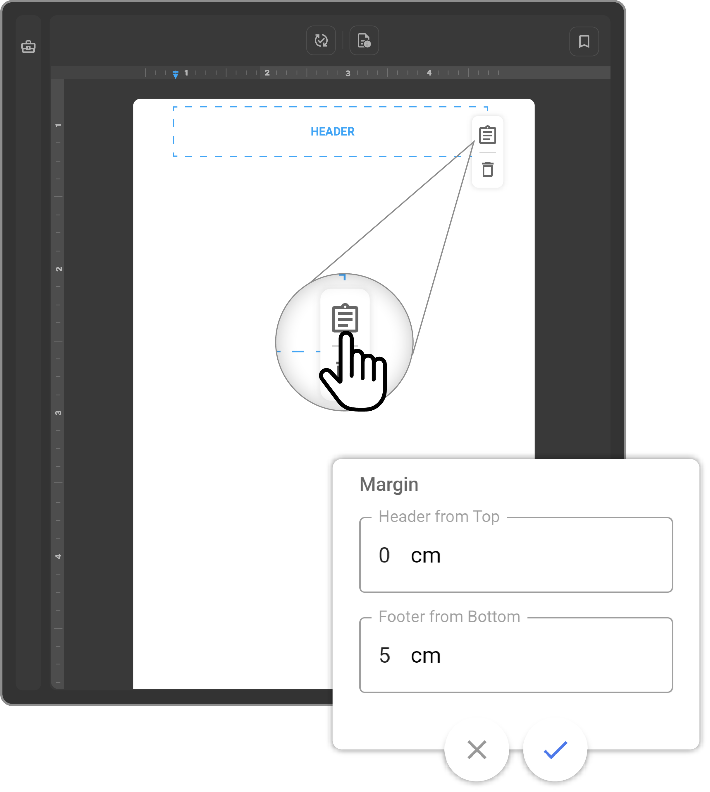Click the Header from Top input field
Image resolution: width=710 pixels, height=792 pixels.
tap(515, 555)
